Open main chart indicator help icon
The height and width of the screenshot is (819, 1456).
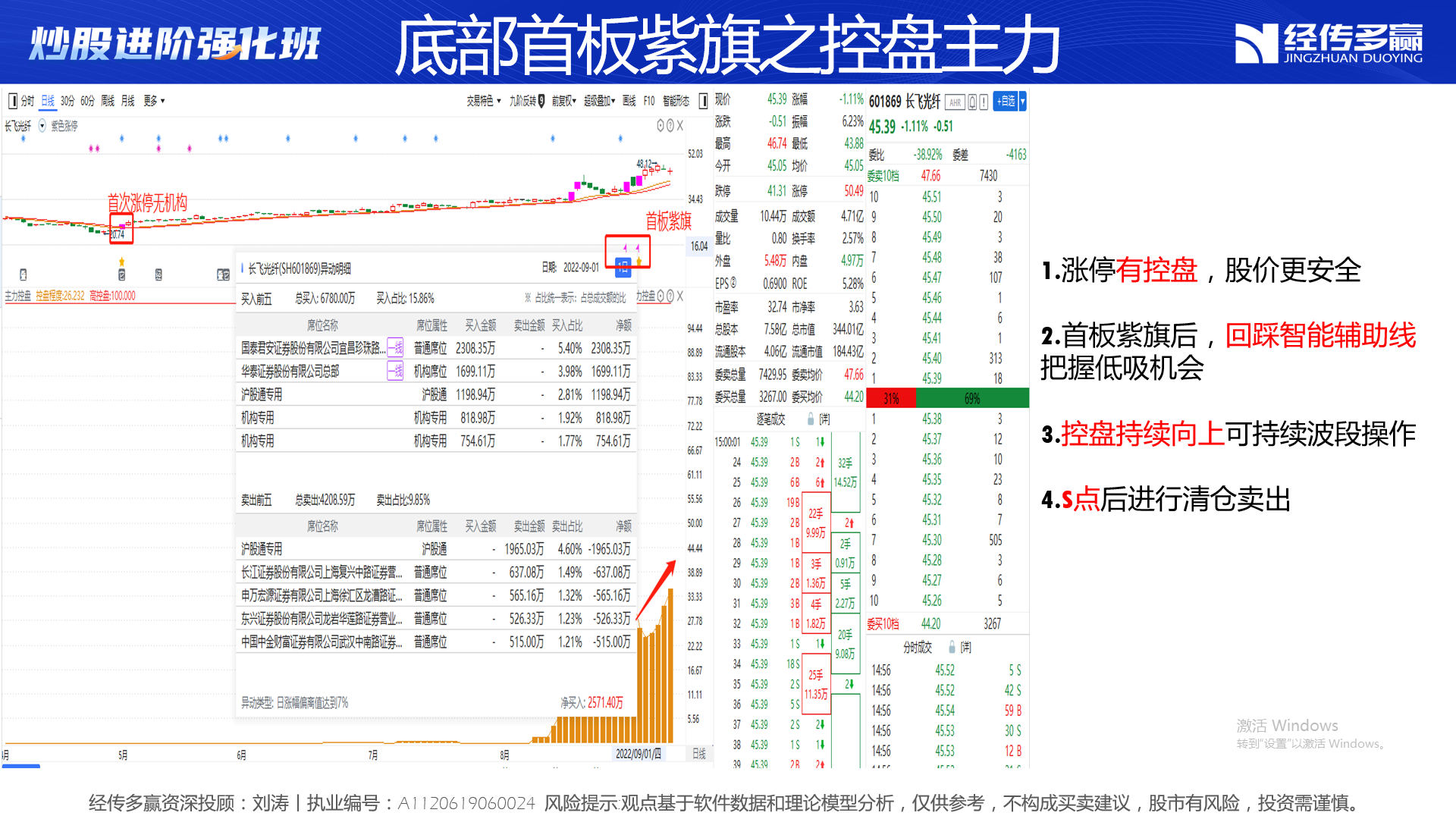pyautogui.click(x=670, y=126)
